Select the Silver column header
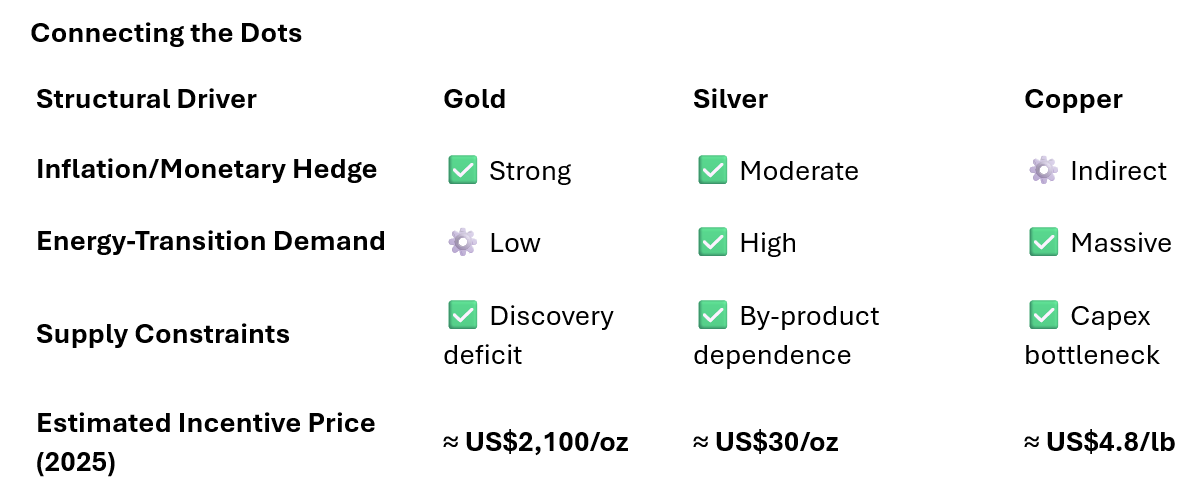Screen dimensions: 1187x477 tap(730, 99)
